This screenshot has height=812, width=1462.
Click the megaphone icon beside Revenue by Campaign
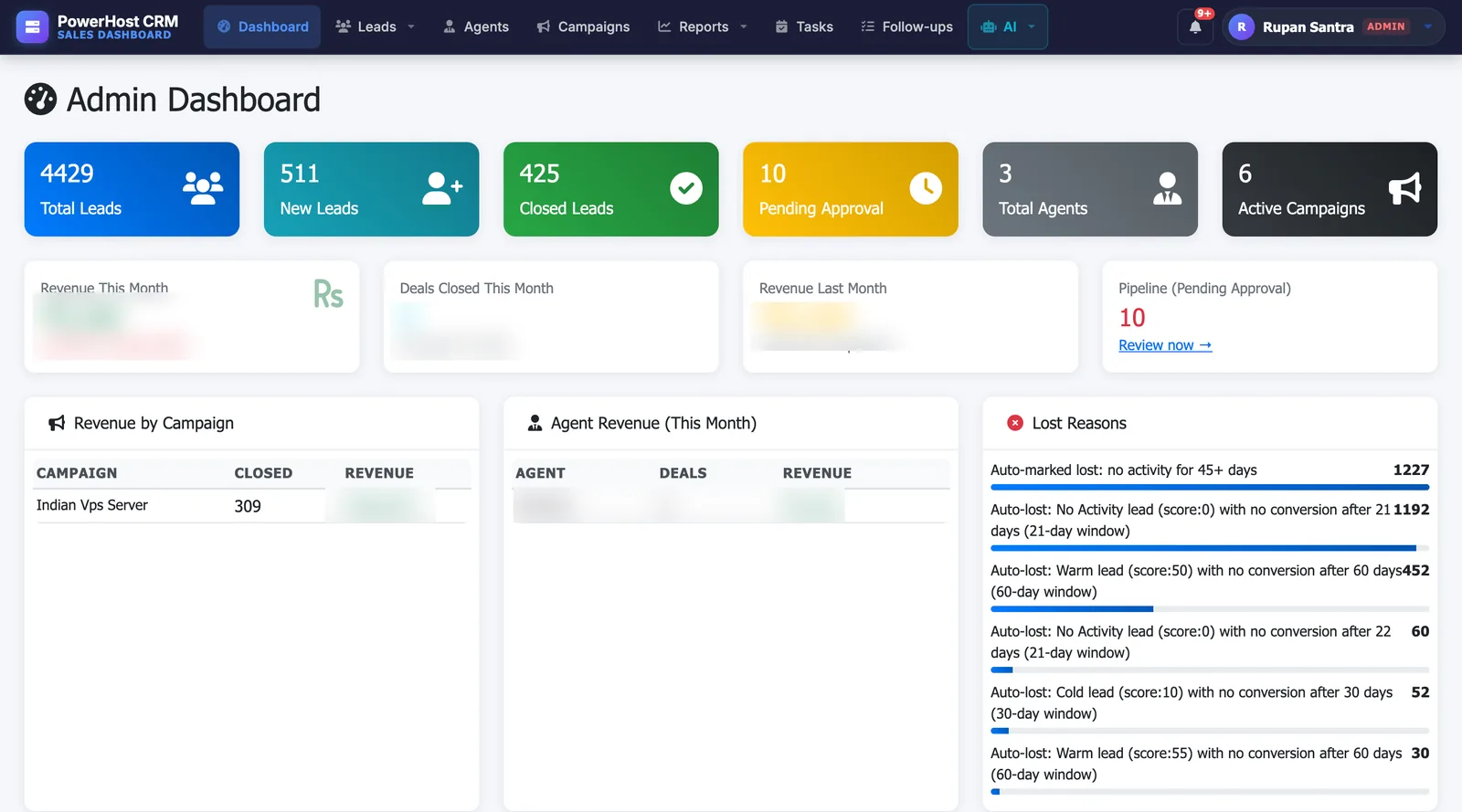coord(57,423)
